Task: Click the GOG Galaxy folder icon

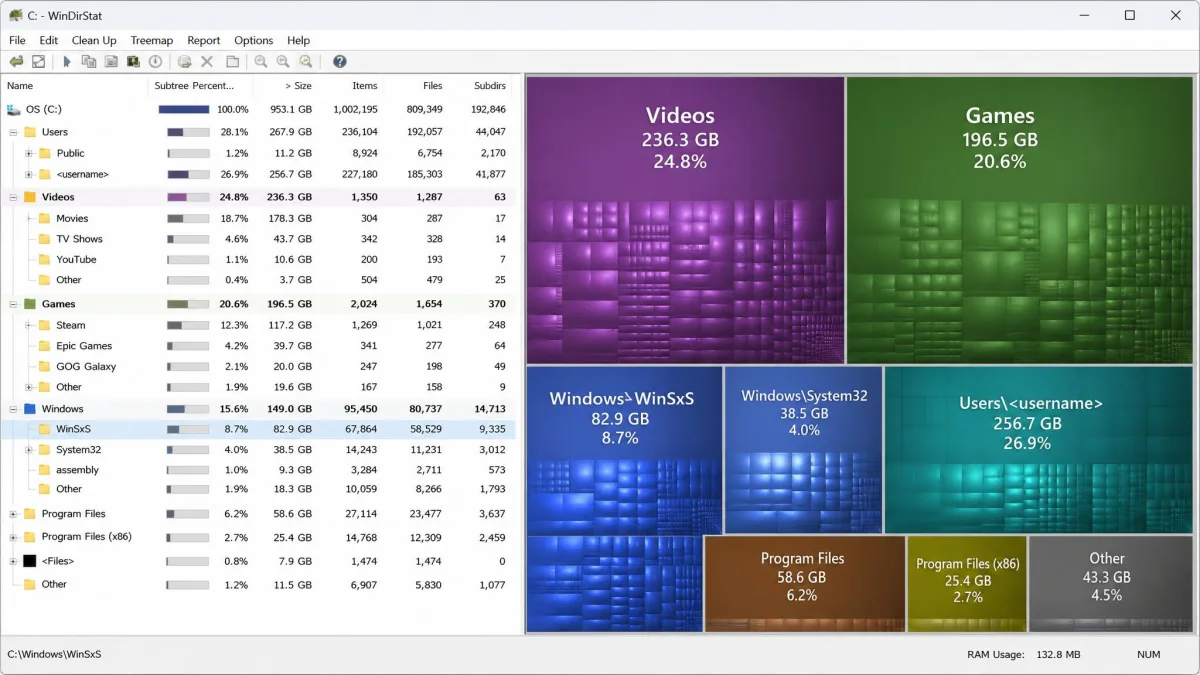Action: (x=44, y=367)
